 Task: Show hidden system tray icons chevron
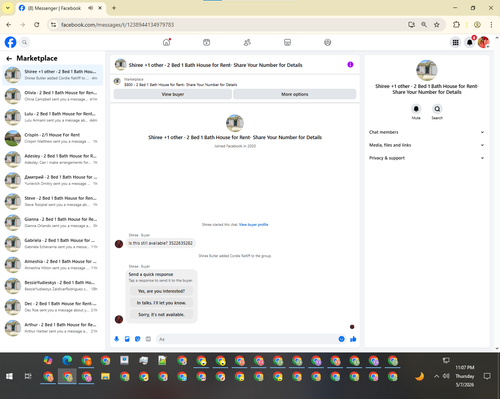[x=436, y=376]
